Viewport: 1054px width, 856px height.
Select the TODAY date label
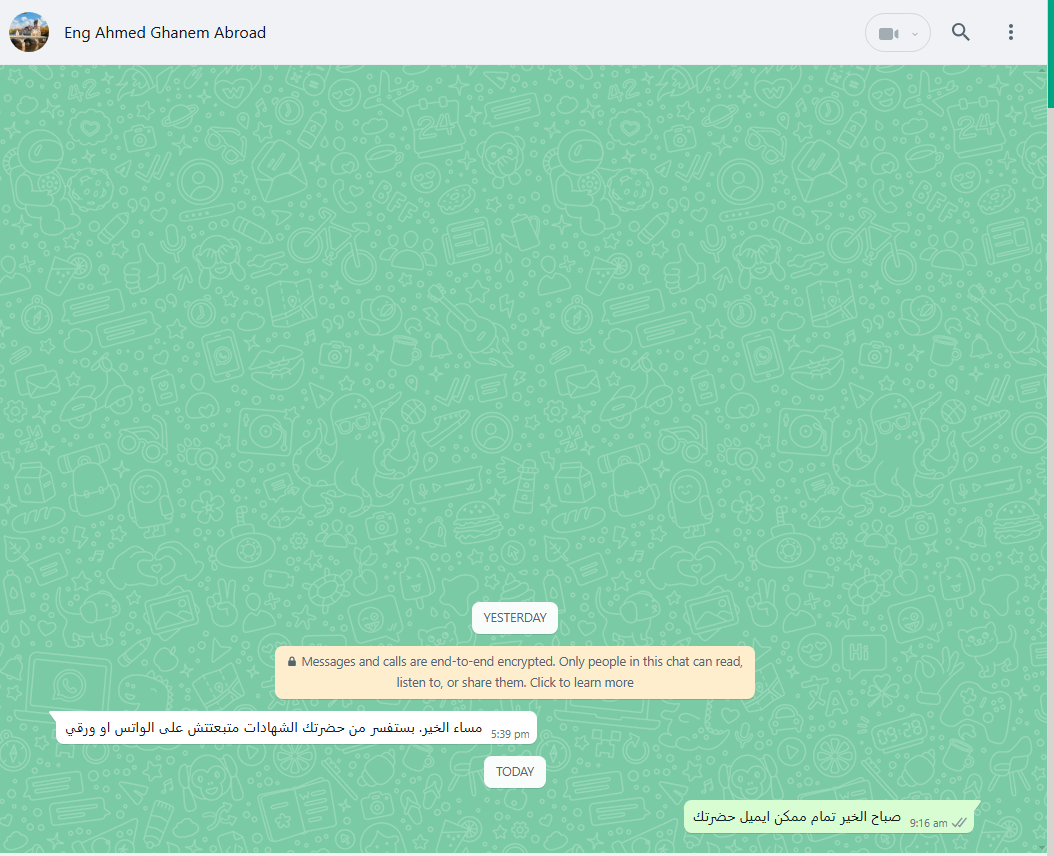coord(515,772)
